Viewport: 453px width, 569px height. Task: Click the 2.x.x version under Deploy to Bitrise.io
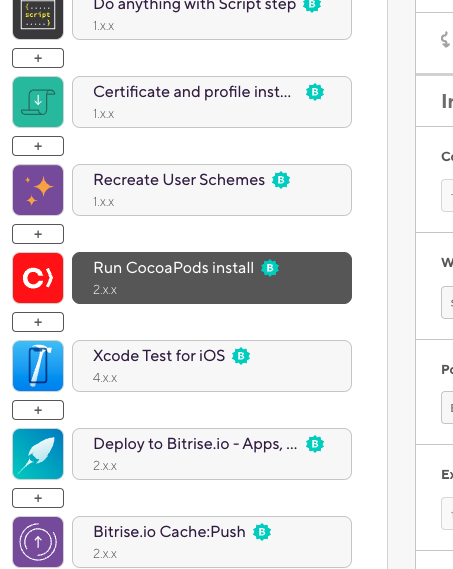point(105,466)
